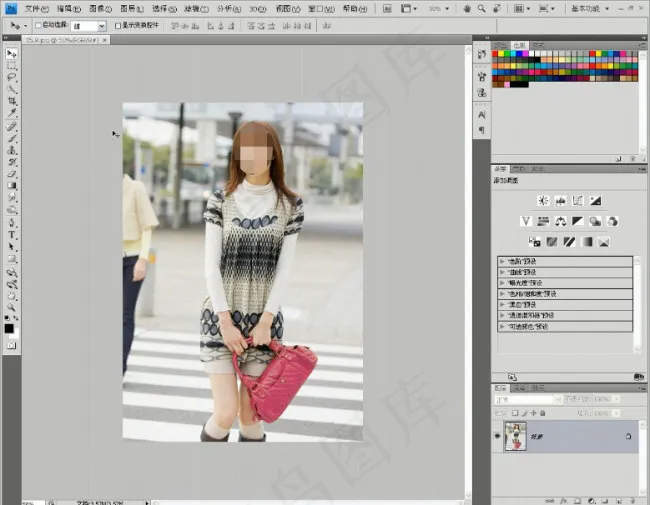Open the 帮助 (Help) menu
This screenshot has width=650, height=505.
tap(355, 9)
